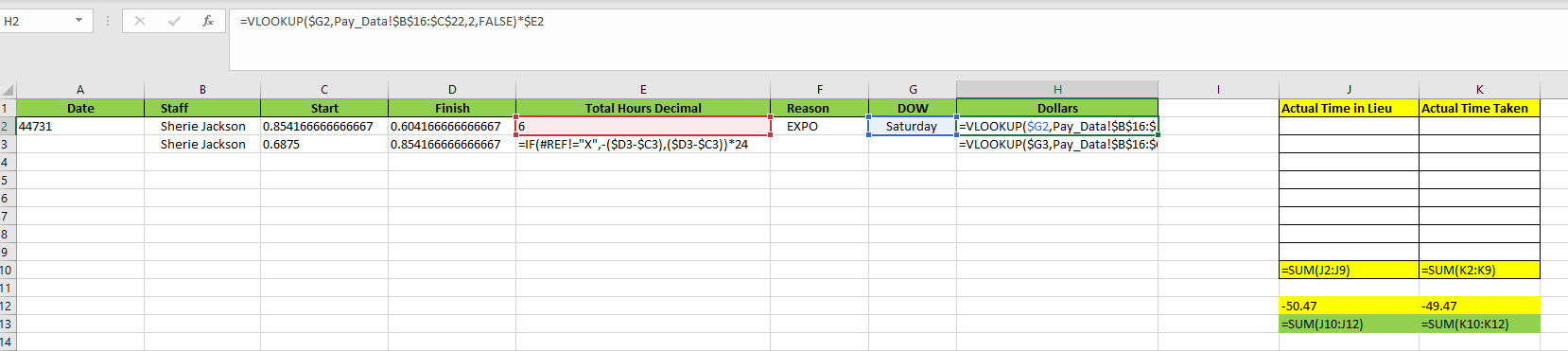Screen dimensions: 1568x351
Task: Click the green =SUM(K10:K12) cell
Action: click(x=1479, y=324)
